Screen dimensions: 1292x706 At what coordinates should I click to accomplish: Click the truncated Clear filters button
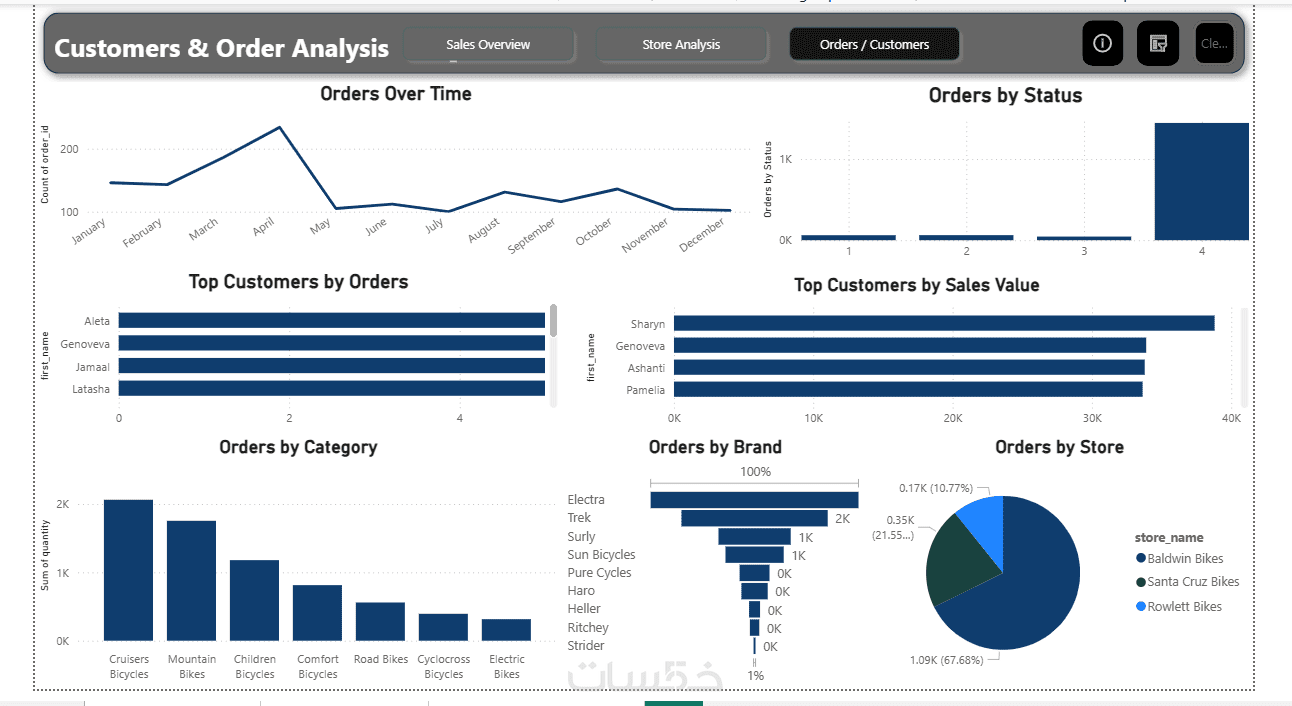point(1215,43)
